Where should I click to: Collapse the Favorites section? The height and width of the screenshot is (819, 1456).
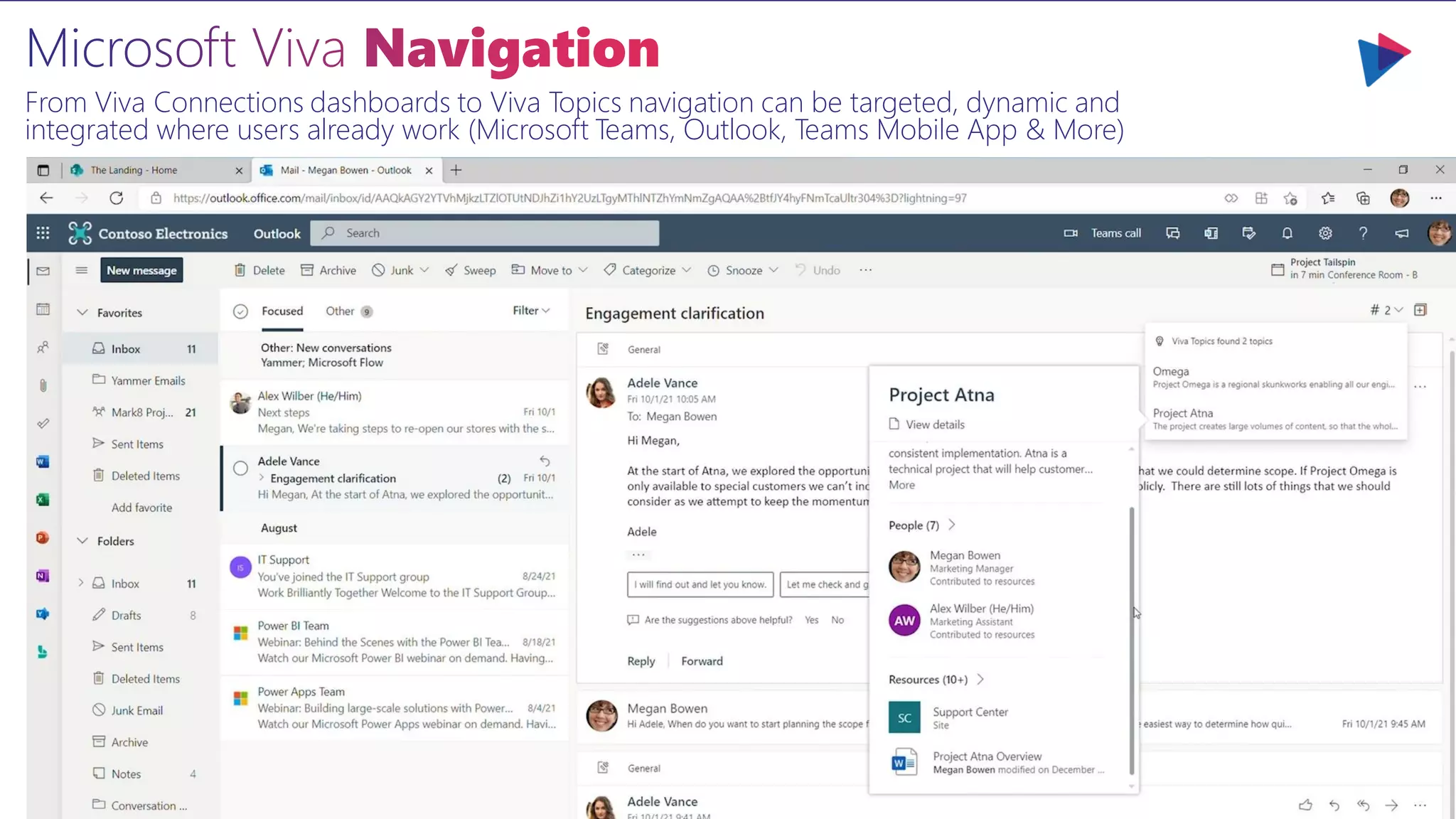pyautogui.click(x=82, y=313)
